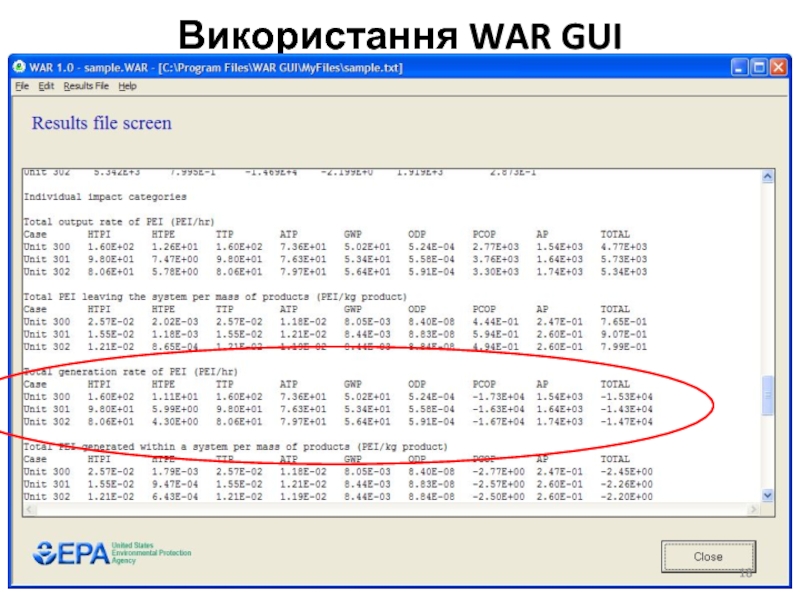Click value 3.76E+03 under PCOP

coord(495,259)
